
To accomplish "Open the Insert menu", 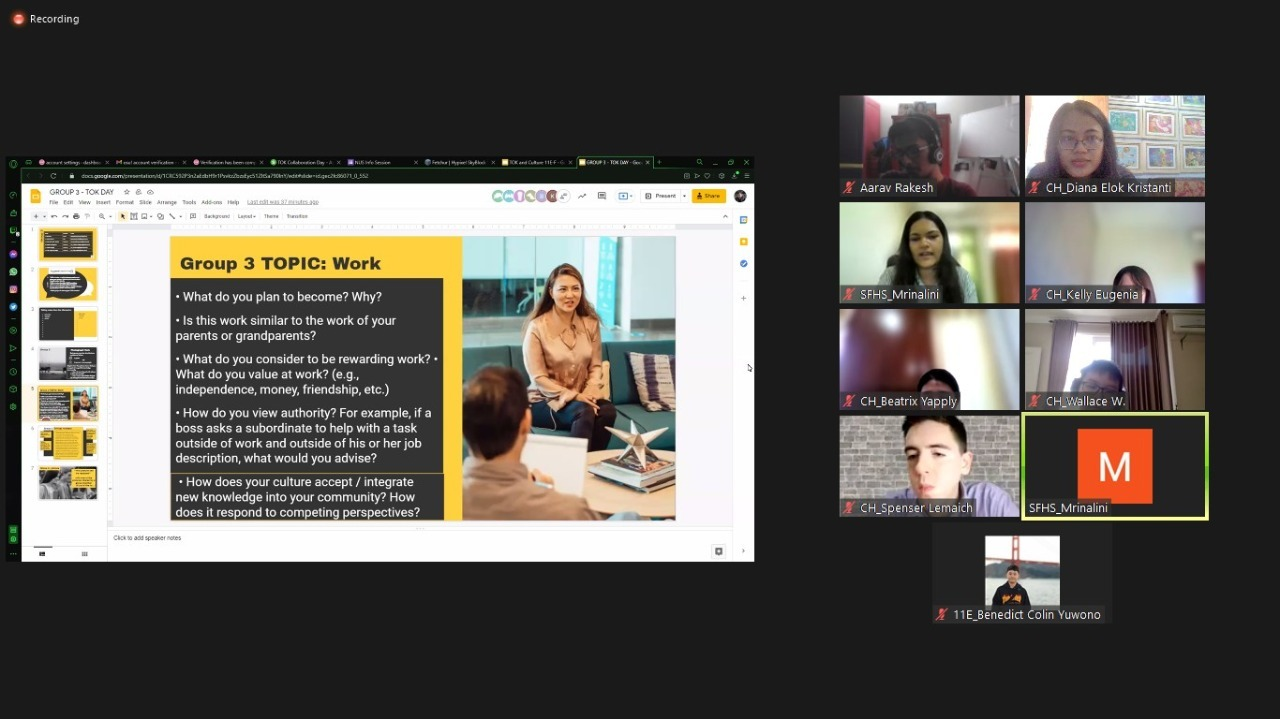I will (103, 202).
